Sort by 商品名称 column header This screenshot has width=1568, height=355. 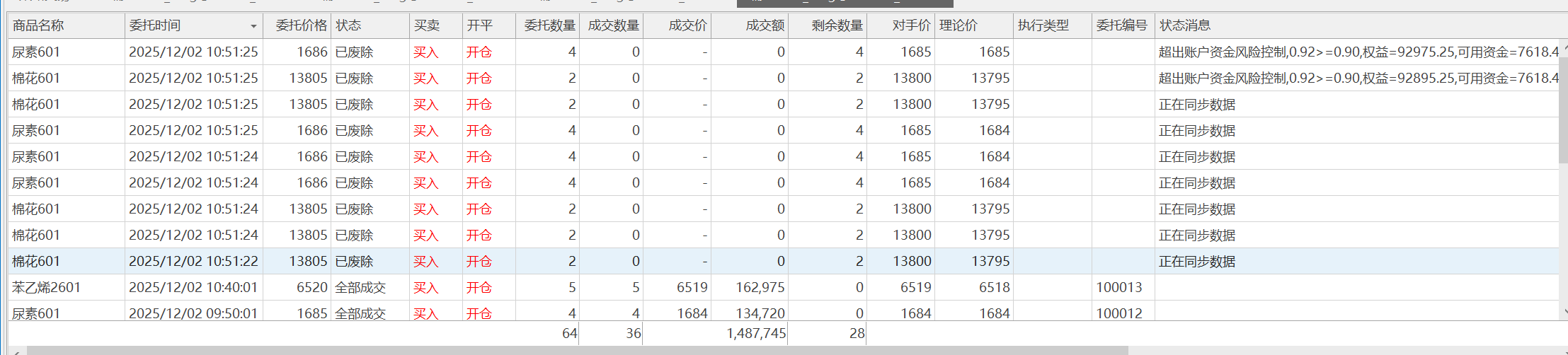(38, 26)
